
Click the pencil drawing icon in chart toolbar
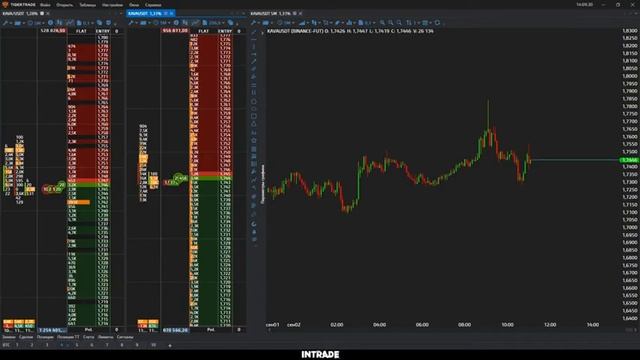pos(337,23)
